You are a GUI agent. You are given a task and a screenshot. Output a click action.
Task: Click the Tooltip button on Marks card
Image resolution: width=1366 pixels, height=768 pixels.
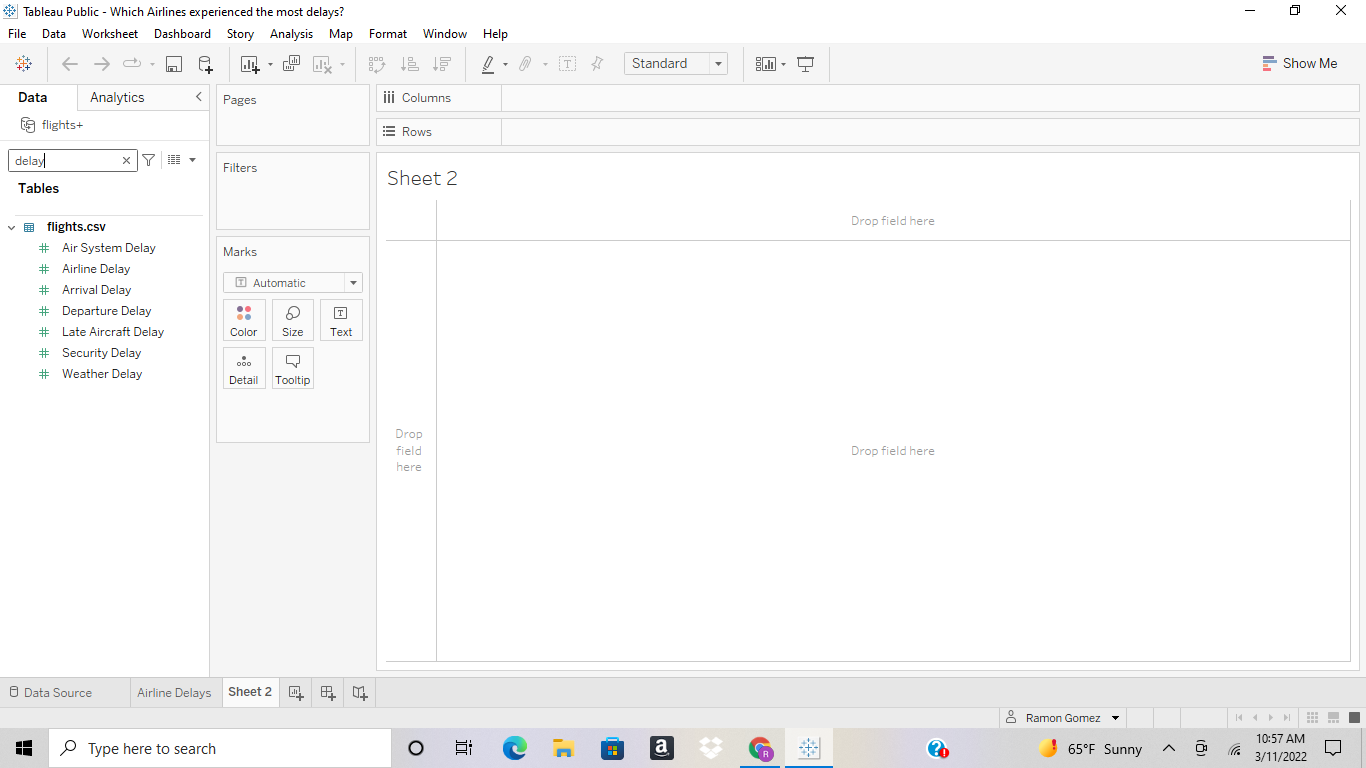click(293, 368)
